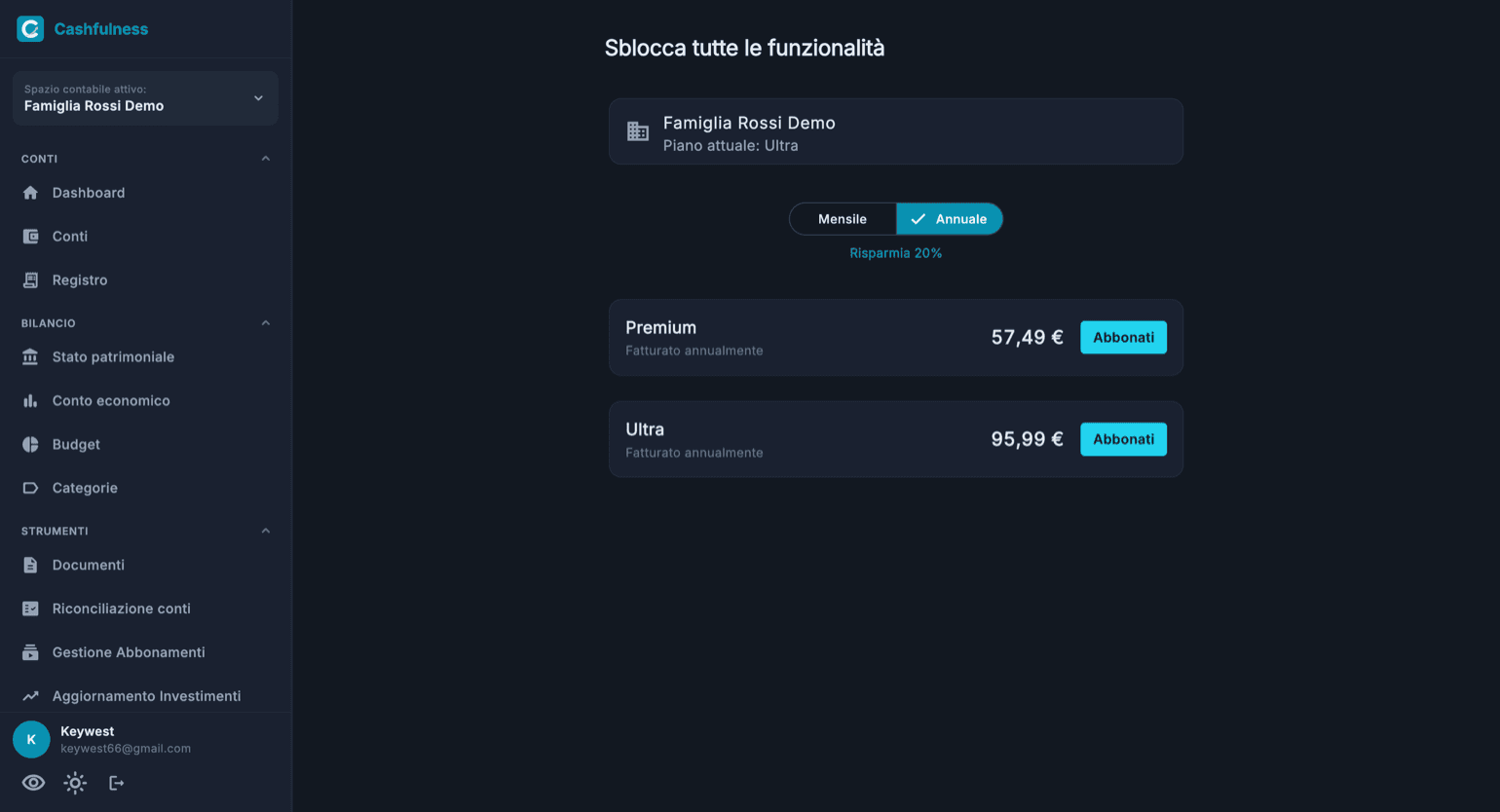
Task: Click the Cashfulness logo icon
Action: click(30, 29)
